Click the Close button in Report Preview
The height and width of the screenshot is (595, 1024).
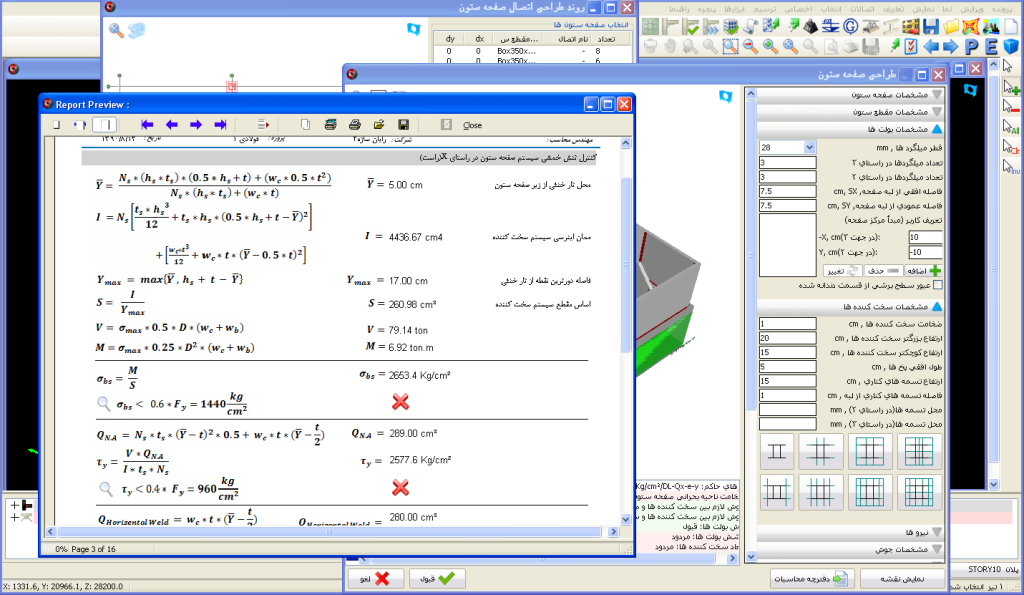click(472, 125)
